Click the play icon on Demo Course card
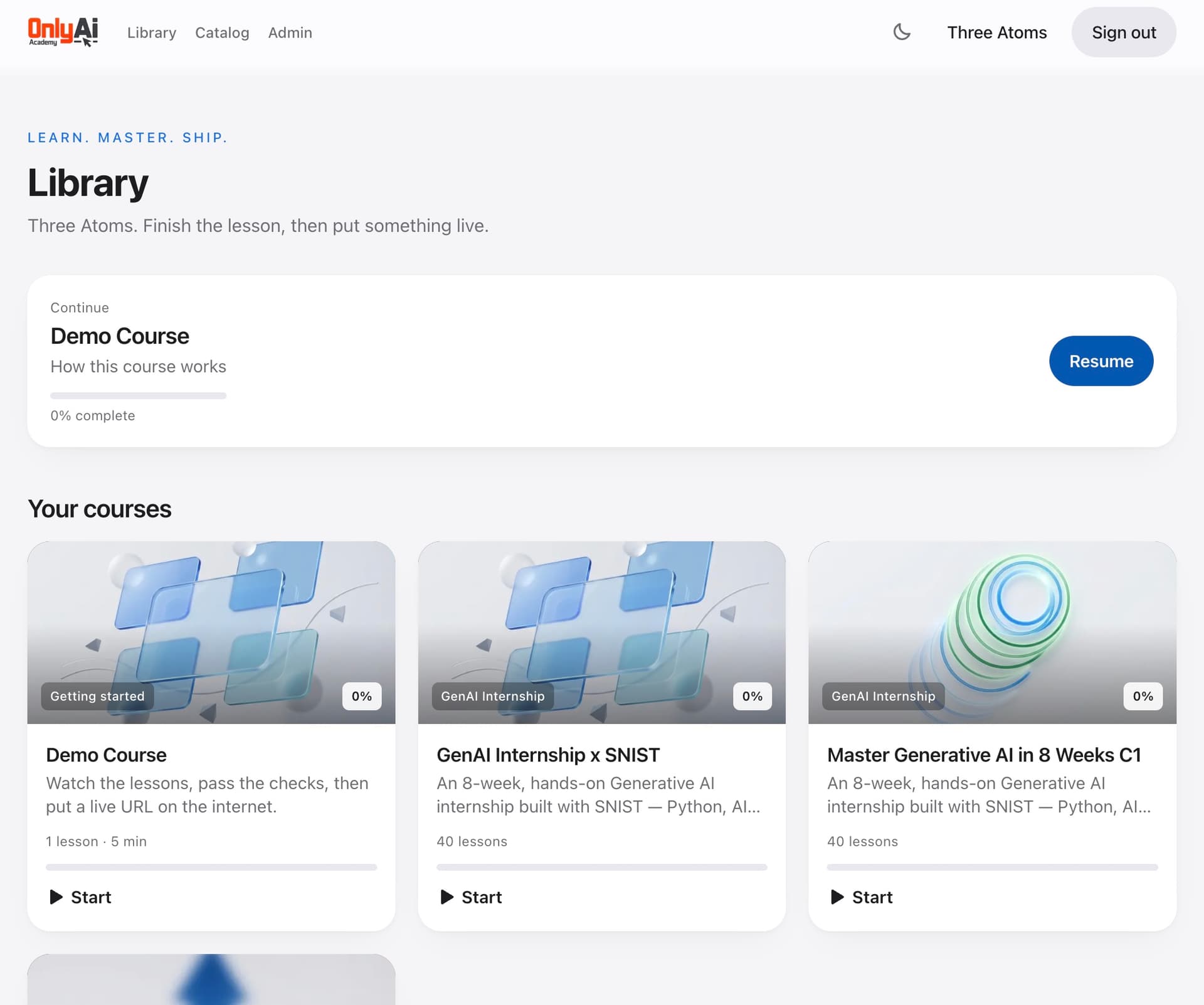Viewport: 1204px width, 1005px height. [56, 897]
